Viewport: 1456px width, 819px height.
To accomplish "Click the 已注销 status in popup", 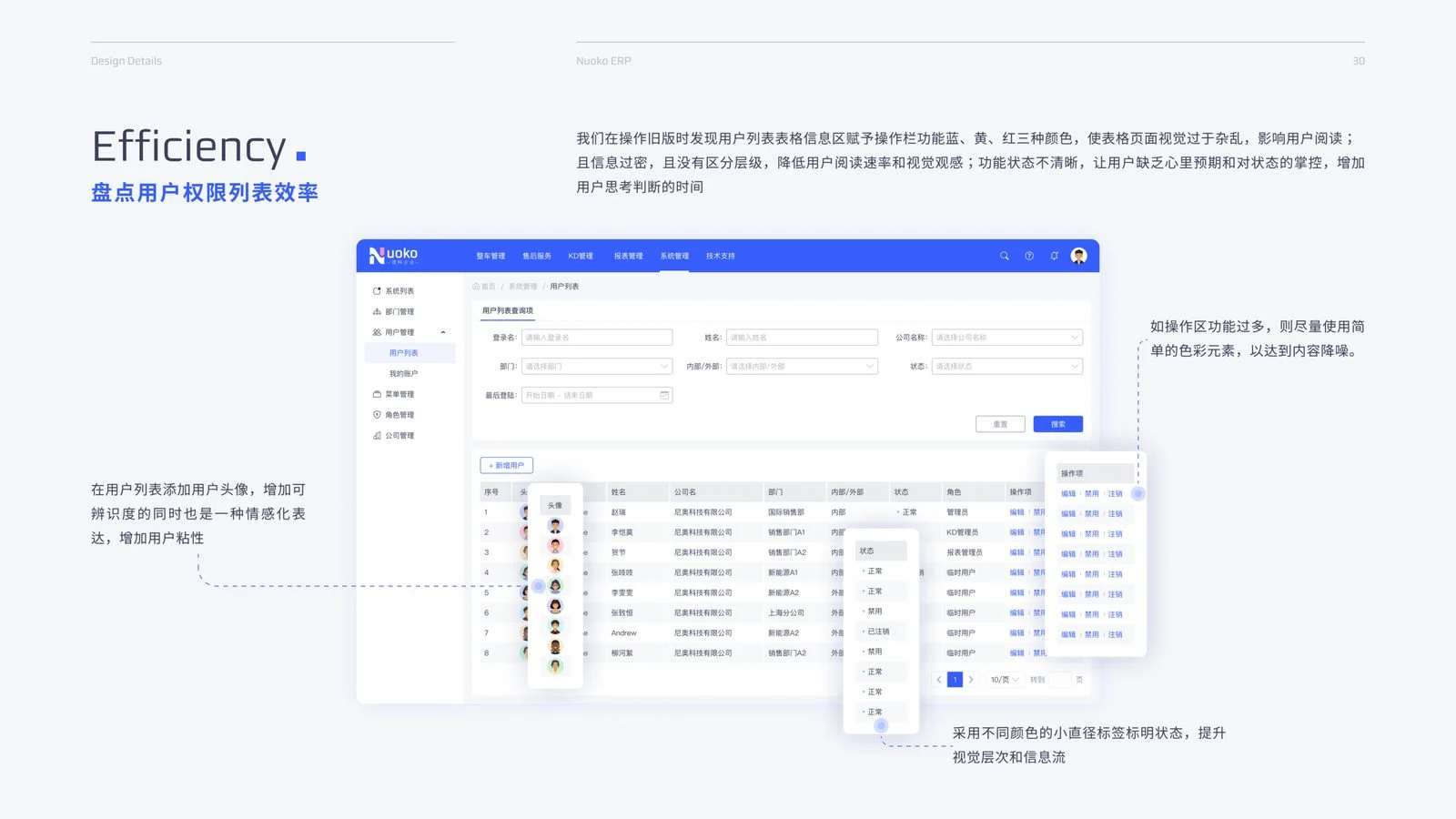I will pos(878,632).
